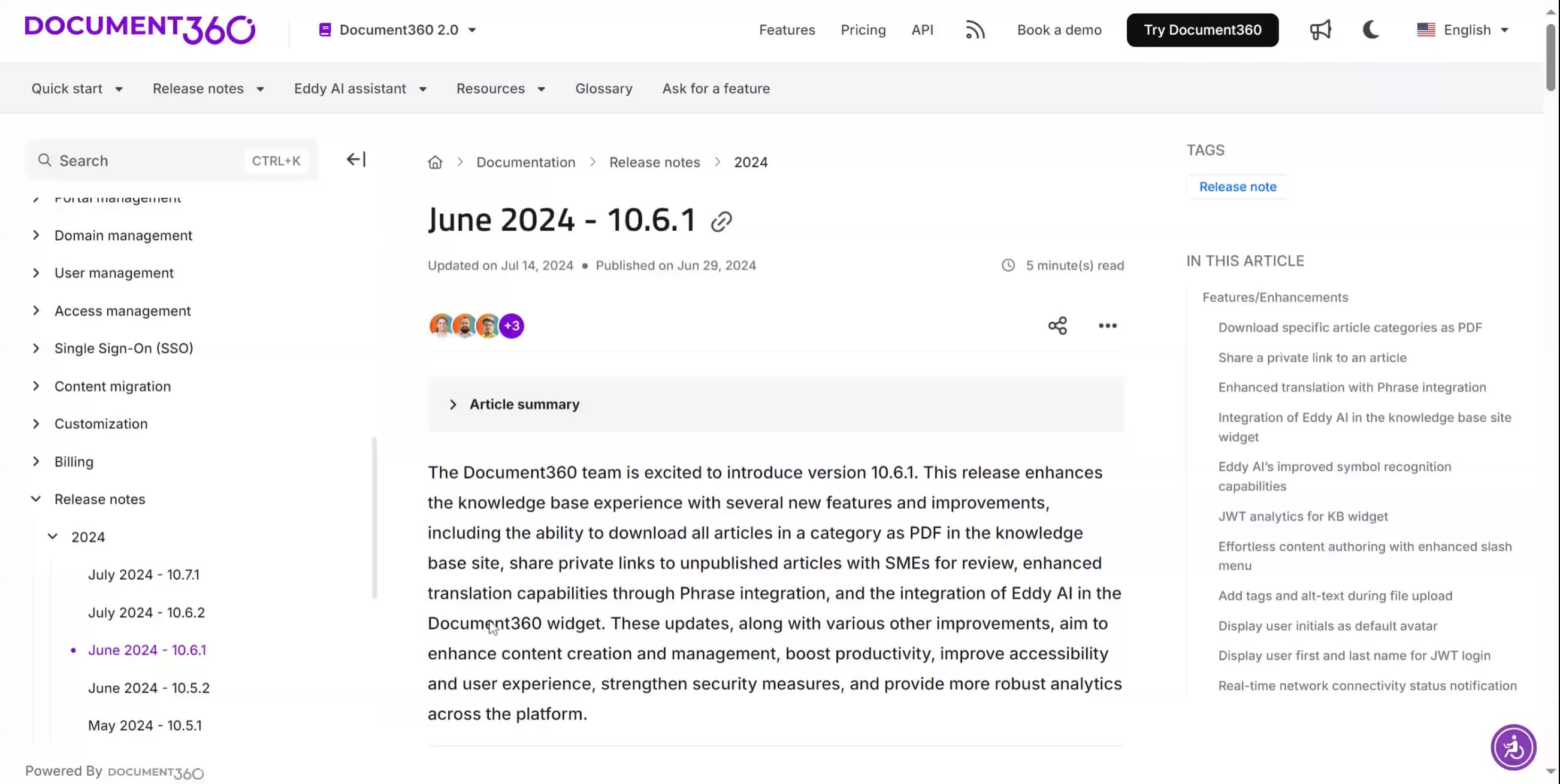
Task: Click the page vertical scrollbar thumb
Action: click(x=1550, y=57)
